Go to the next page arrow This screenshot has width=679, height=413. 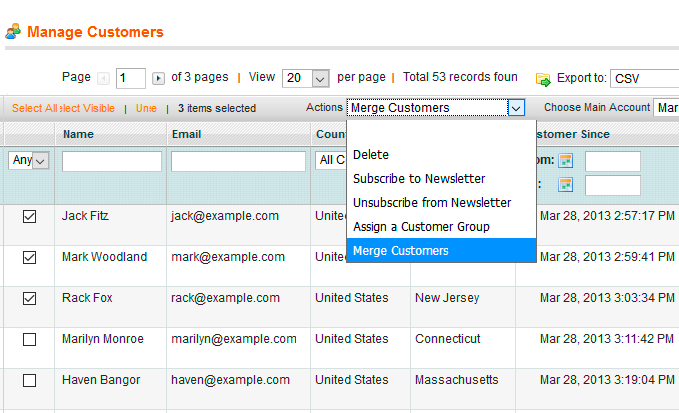tap(158, 78)
